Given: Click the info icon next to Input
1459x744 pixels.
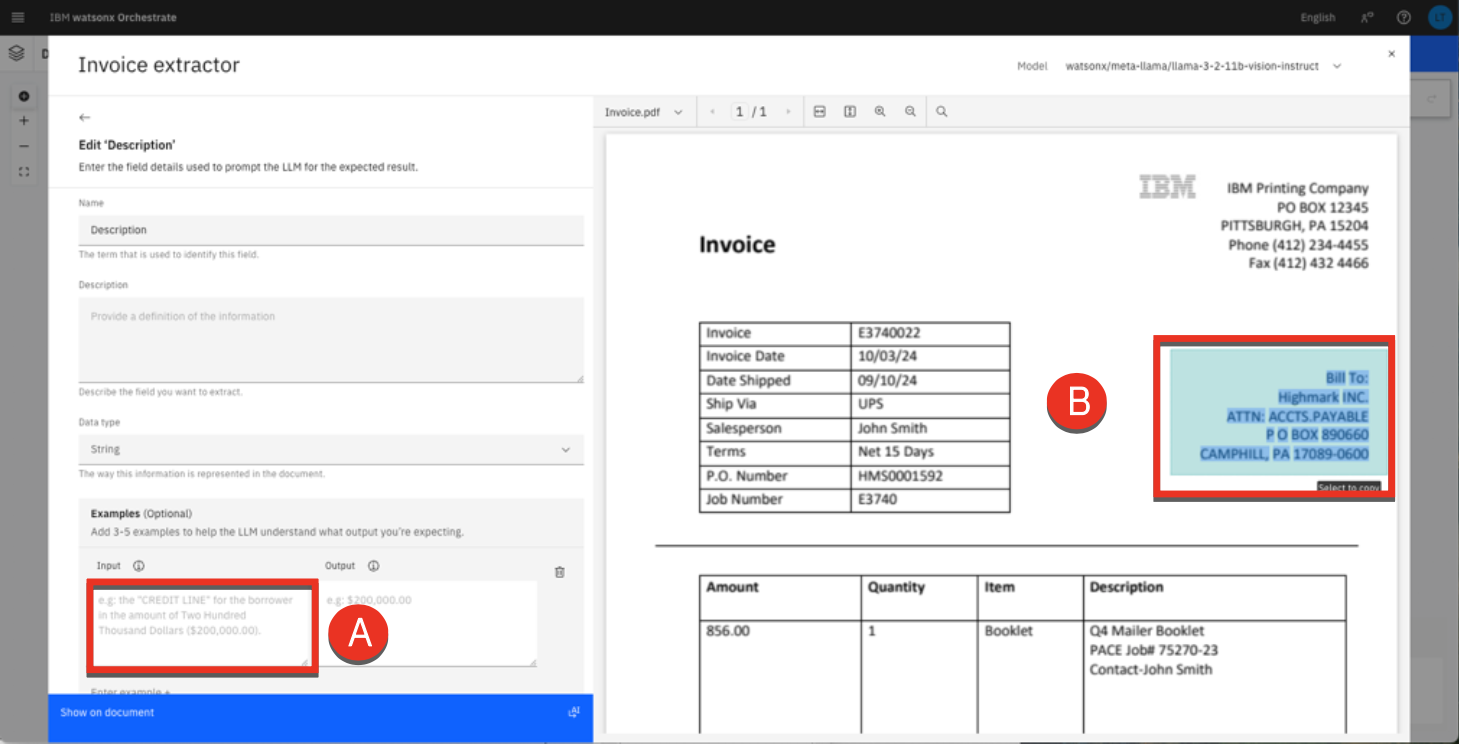Looking at the screenshot, I should pos(139,566).
